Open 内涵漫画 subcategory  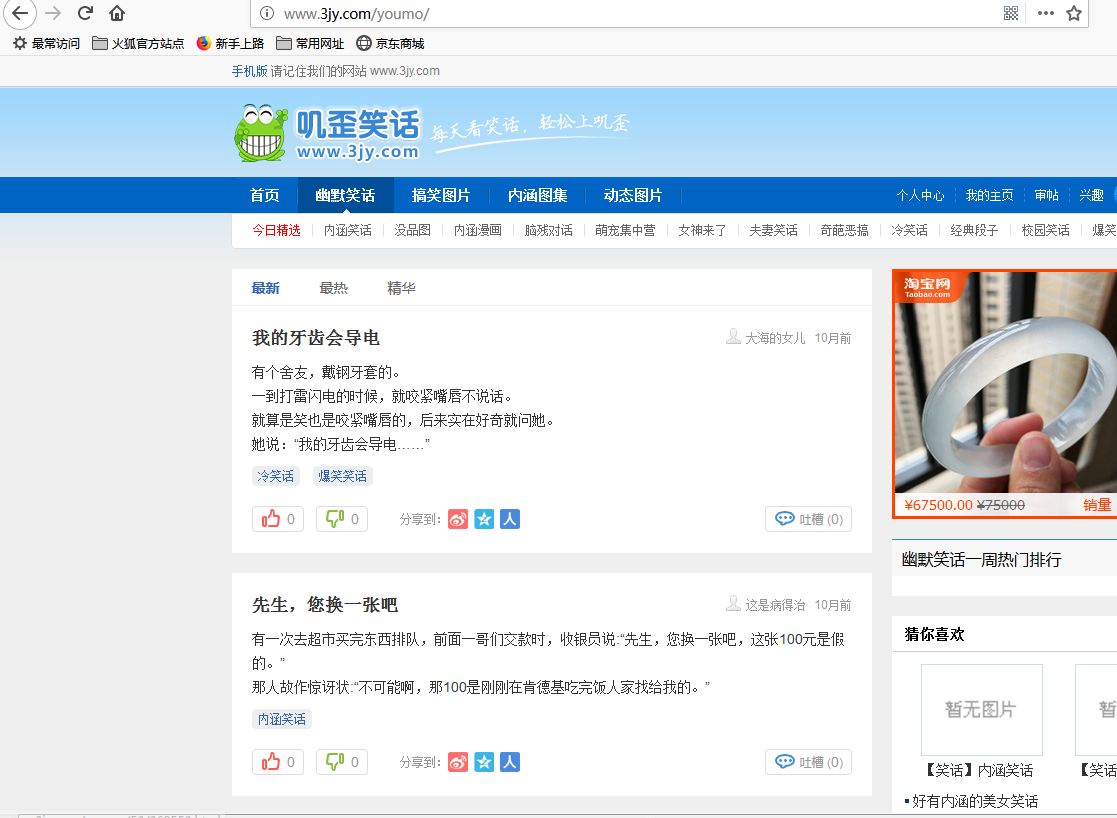pyautogui.click(x=478, y=230)
